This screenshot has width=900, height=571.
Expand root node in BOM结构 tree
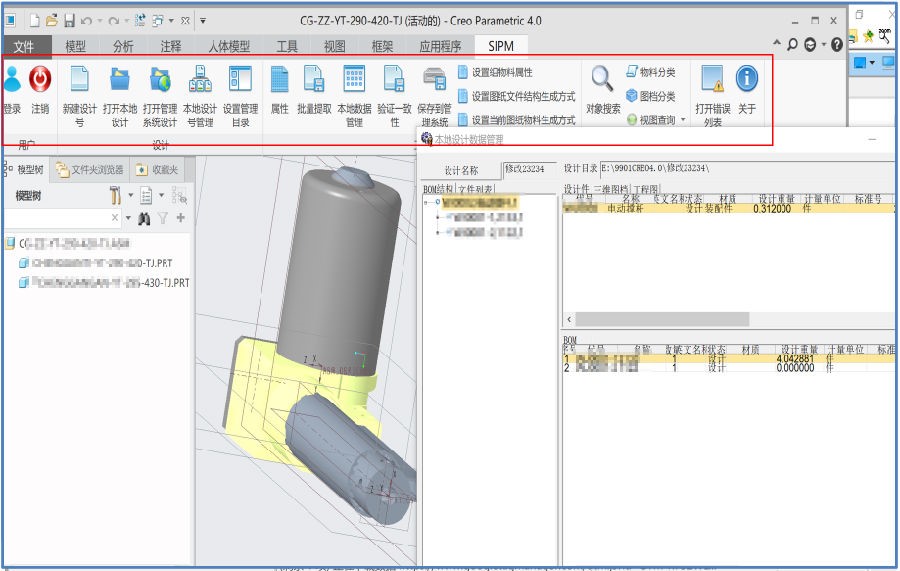click(426, 202)
